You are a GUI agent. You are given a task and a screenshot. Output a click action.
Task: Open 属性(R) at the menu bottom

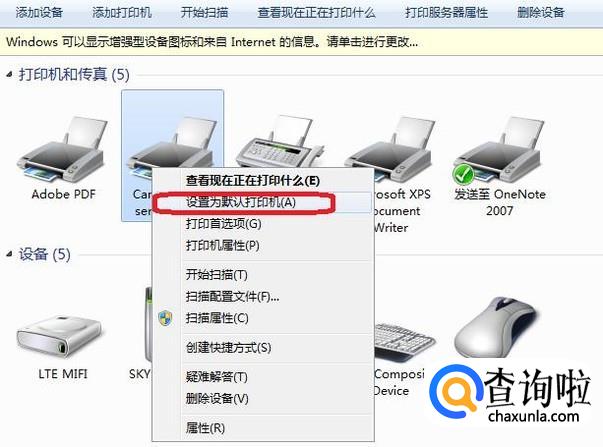click(x=205, y=427)
